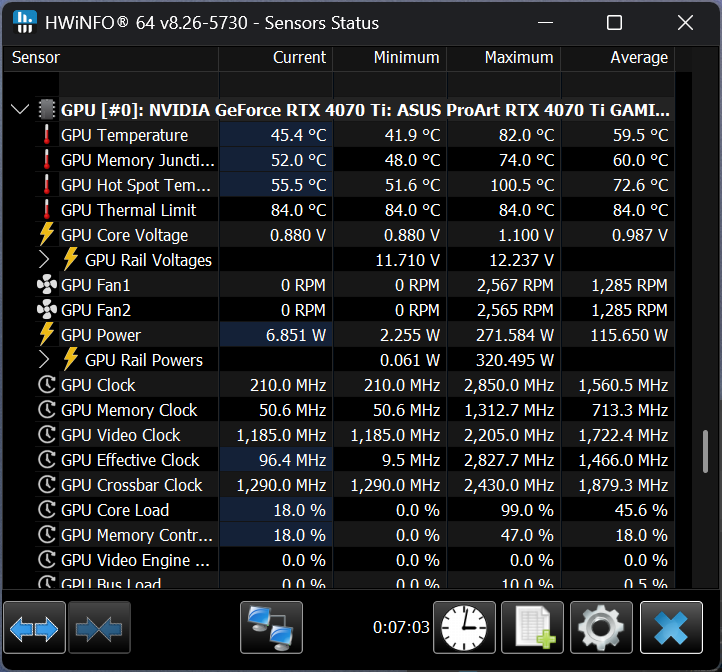
Task: Click the Sensor column header
Action: pos(111,58)
